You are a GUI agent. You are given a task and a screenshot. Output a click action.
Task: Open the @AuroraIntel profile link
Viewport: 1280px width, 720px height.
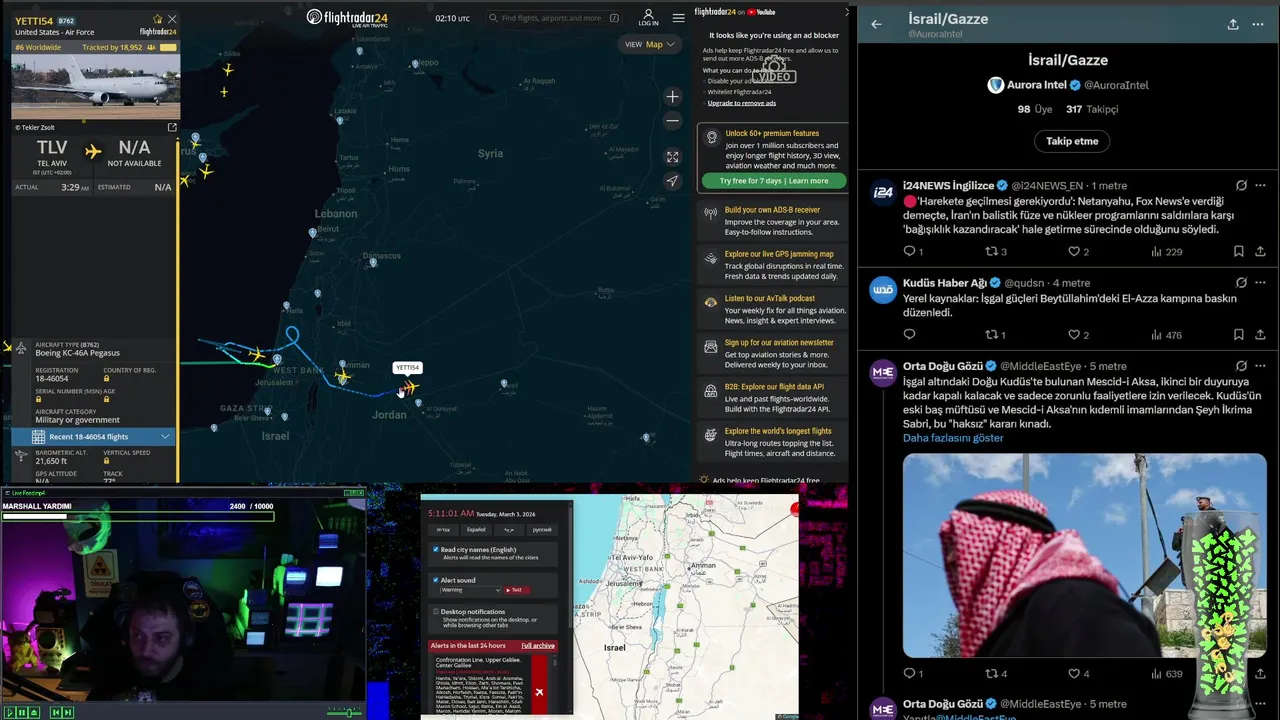click(1116, 85)
